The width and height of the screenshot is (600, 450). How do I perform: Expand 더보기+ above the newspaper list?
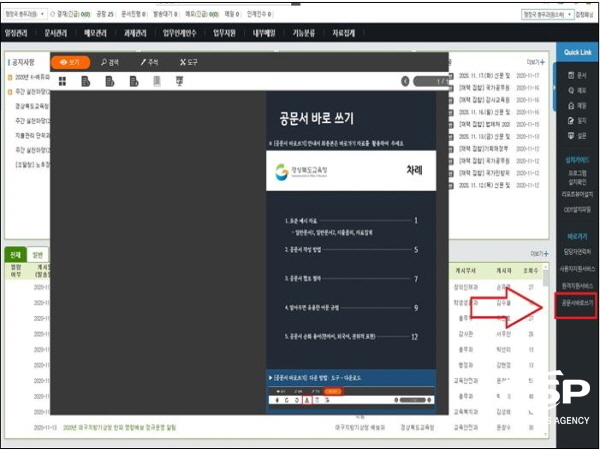pyautogui.click(x=536, y=62)
